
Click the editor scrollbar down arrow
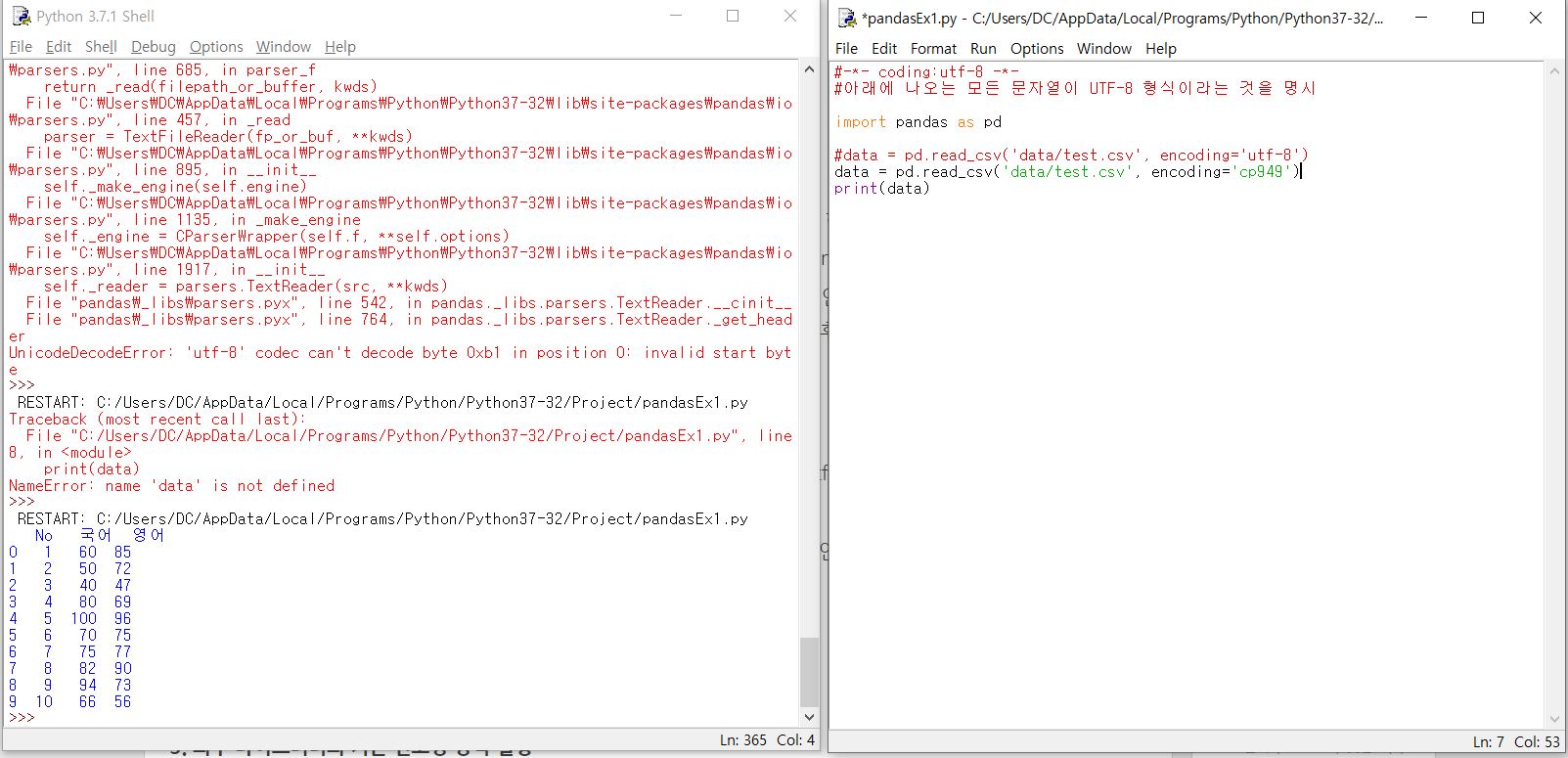tap(1553, 719)
